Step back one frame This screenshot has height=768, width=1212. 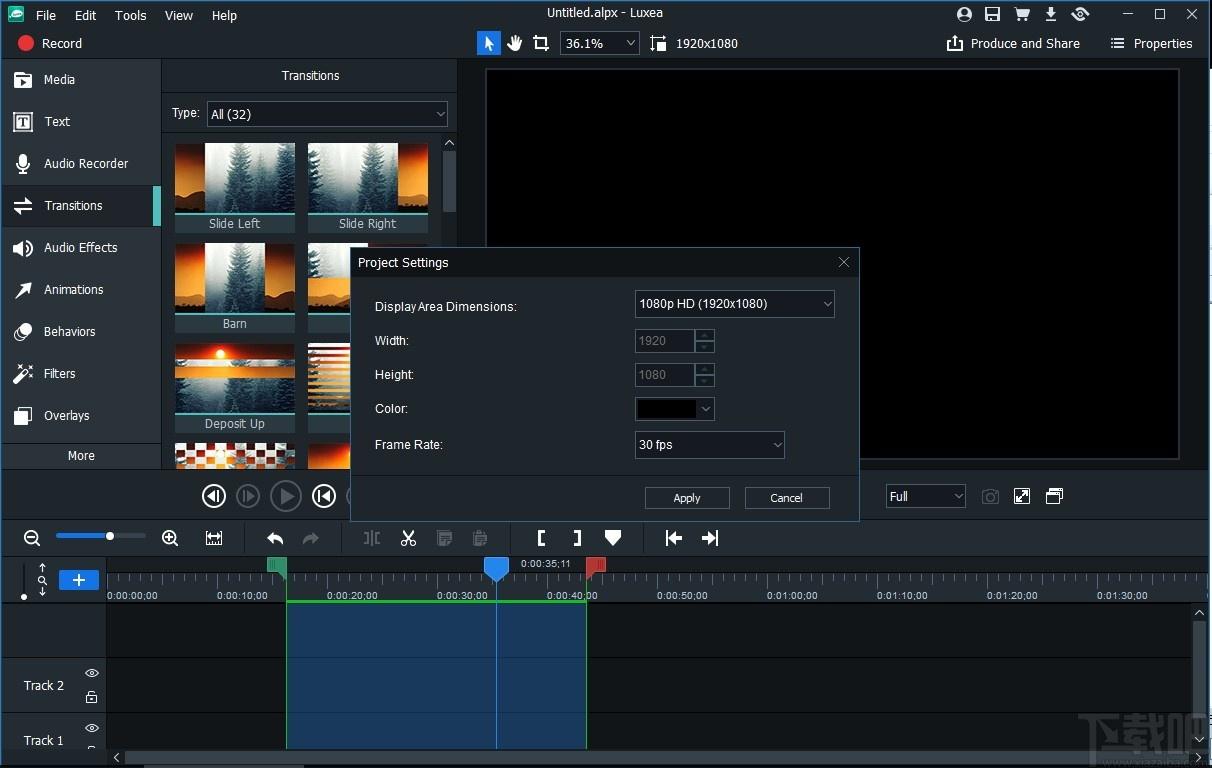tap(214, 496)
